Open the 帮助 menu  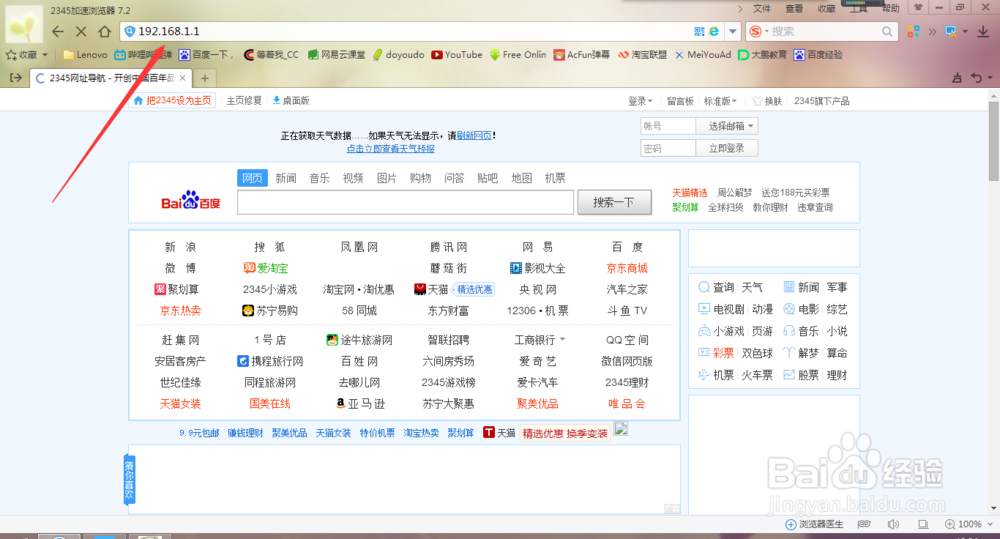(890, 8)
